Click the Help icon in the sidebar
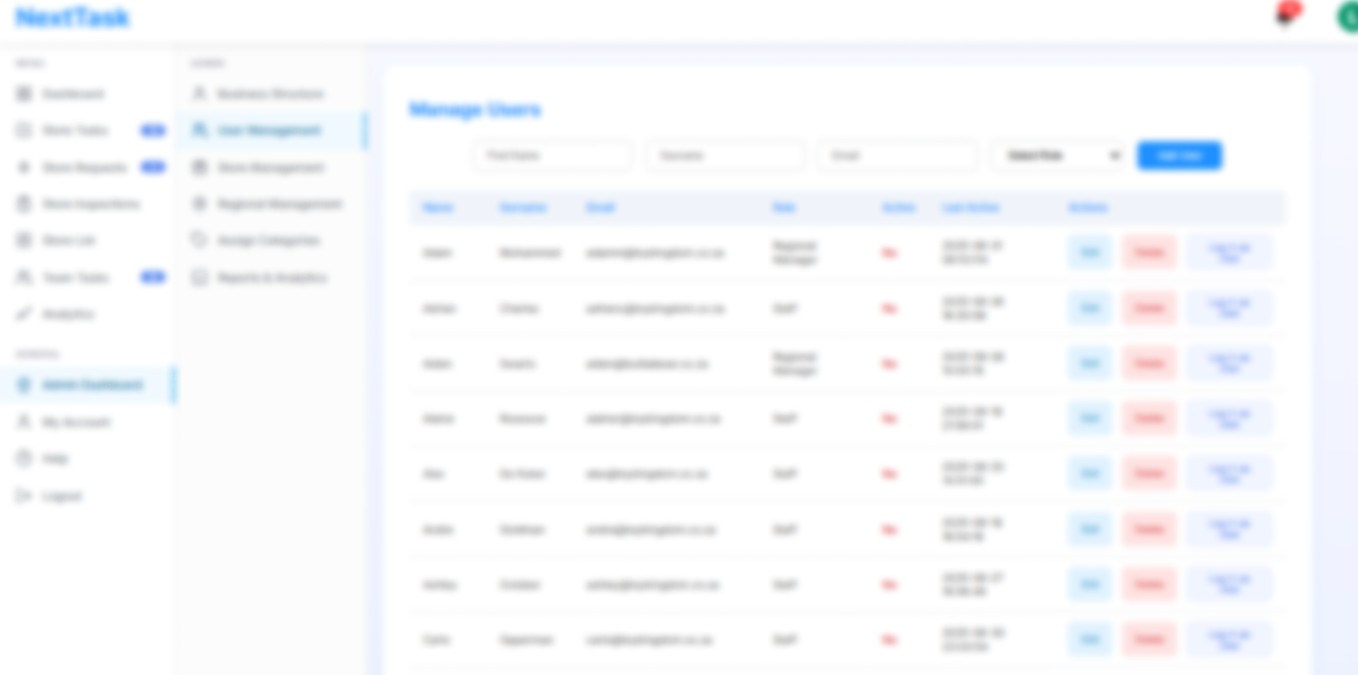1358x675 pixels. coord(24,458)
